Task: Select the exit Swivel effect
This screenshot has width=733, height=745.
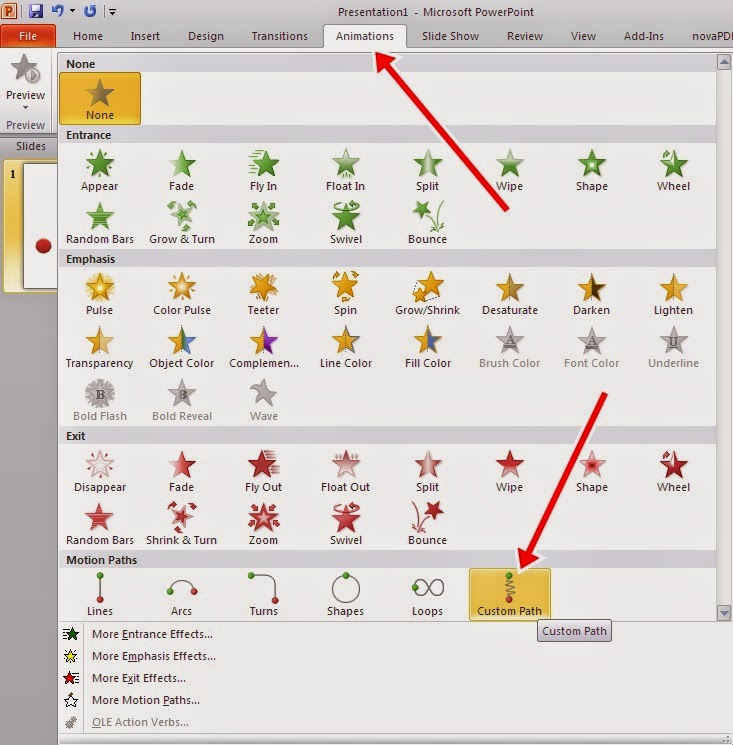Action: click(345, 524)
